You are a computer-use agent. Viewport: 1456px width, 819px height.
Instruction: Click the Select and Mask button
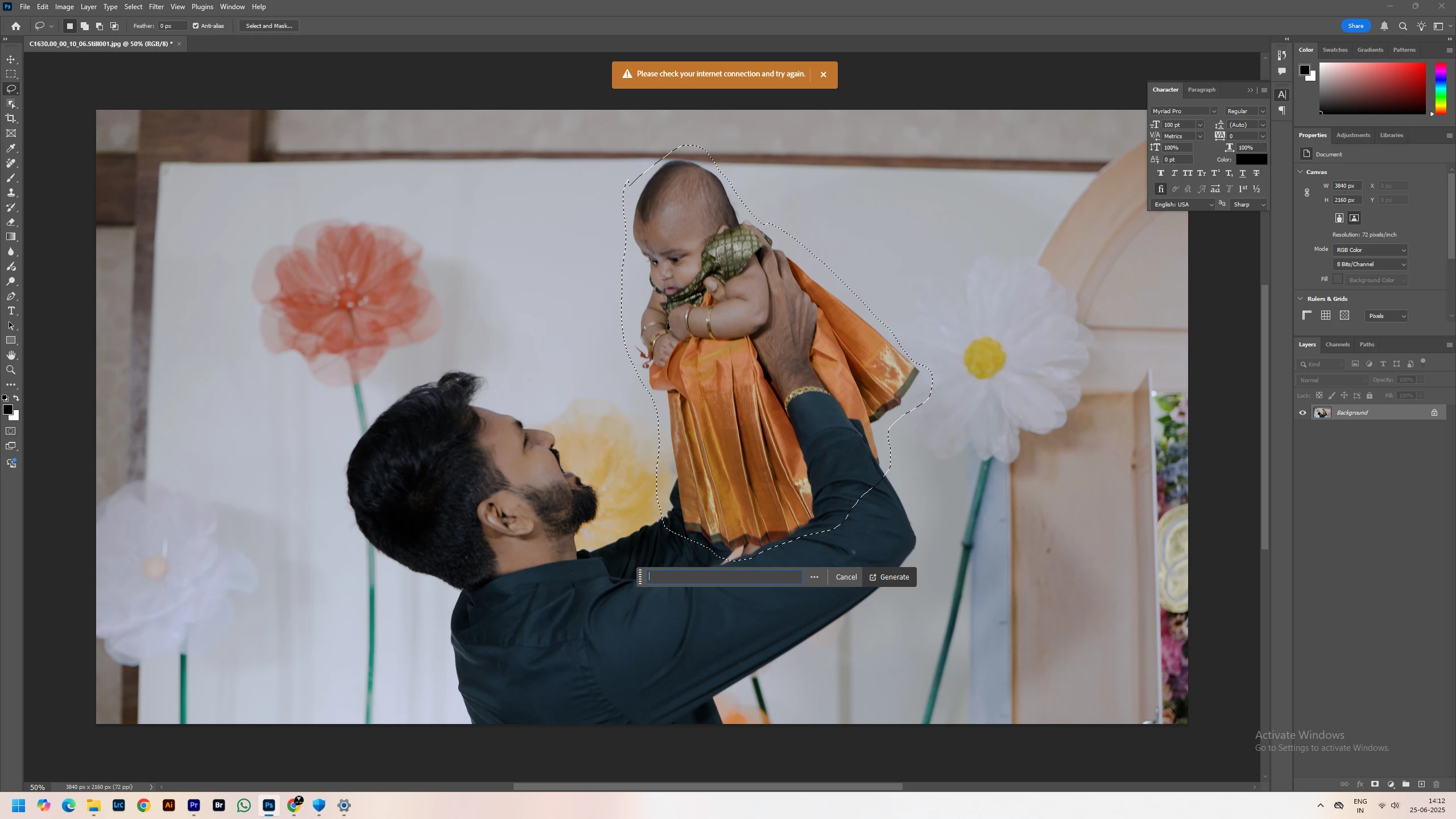pyautogui.click(x=269, y=26)
